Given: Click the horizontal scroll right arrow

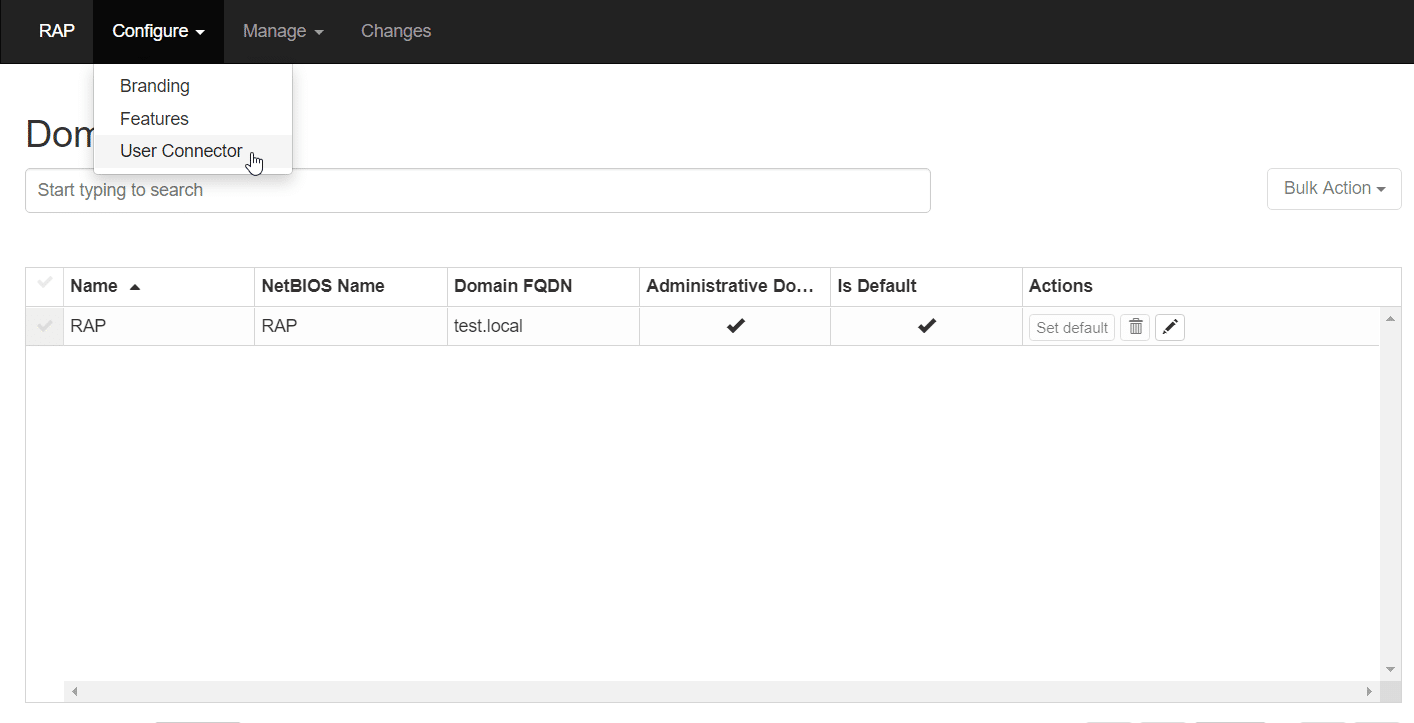Looking at the screenshot, I should point(1369,691).
